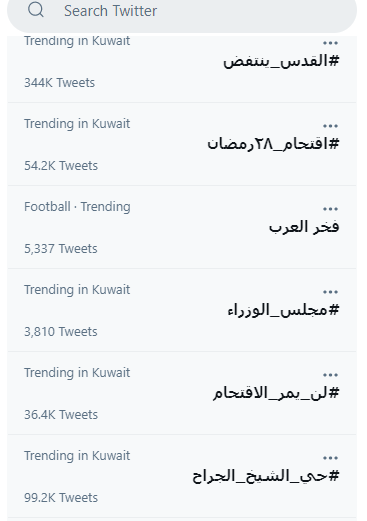367x521 pixels.
Task: Click the search magnifier icon
Action: [x=36, y=9]
